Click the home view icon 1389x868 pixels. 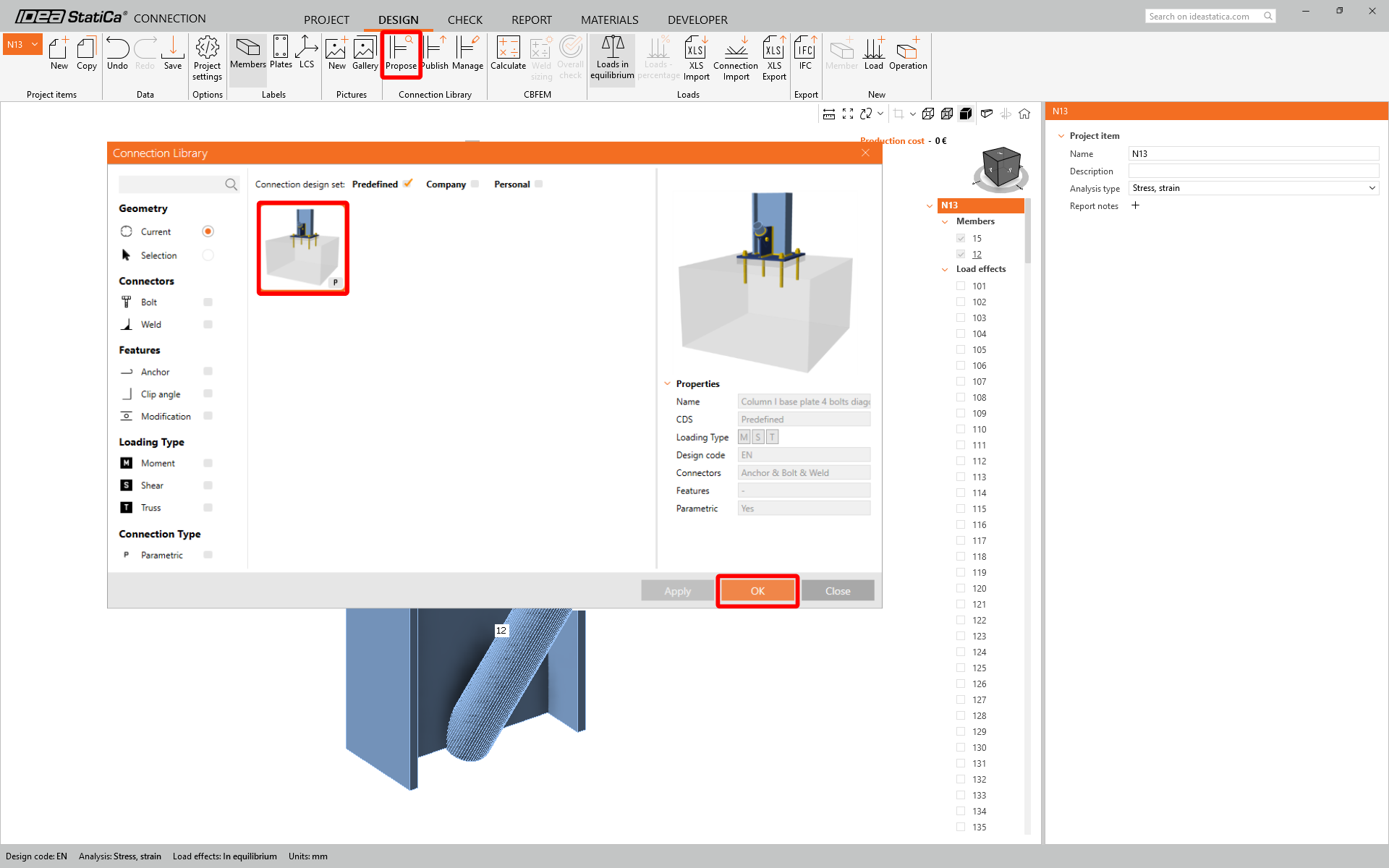click(x=1024, y=114)
